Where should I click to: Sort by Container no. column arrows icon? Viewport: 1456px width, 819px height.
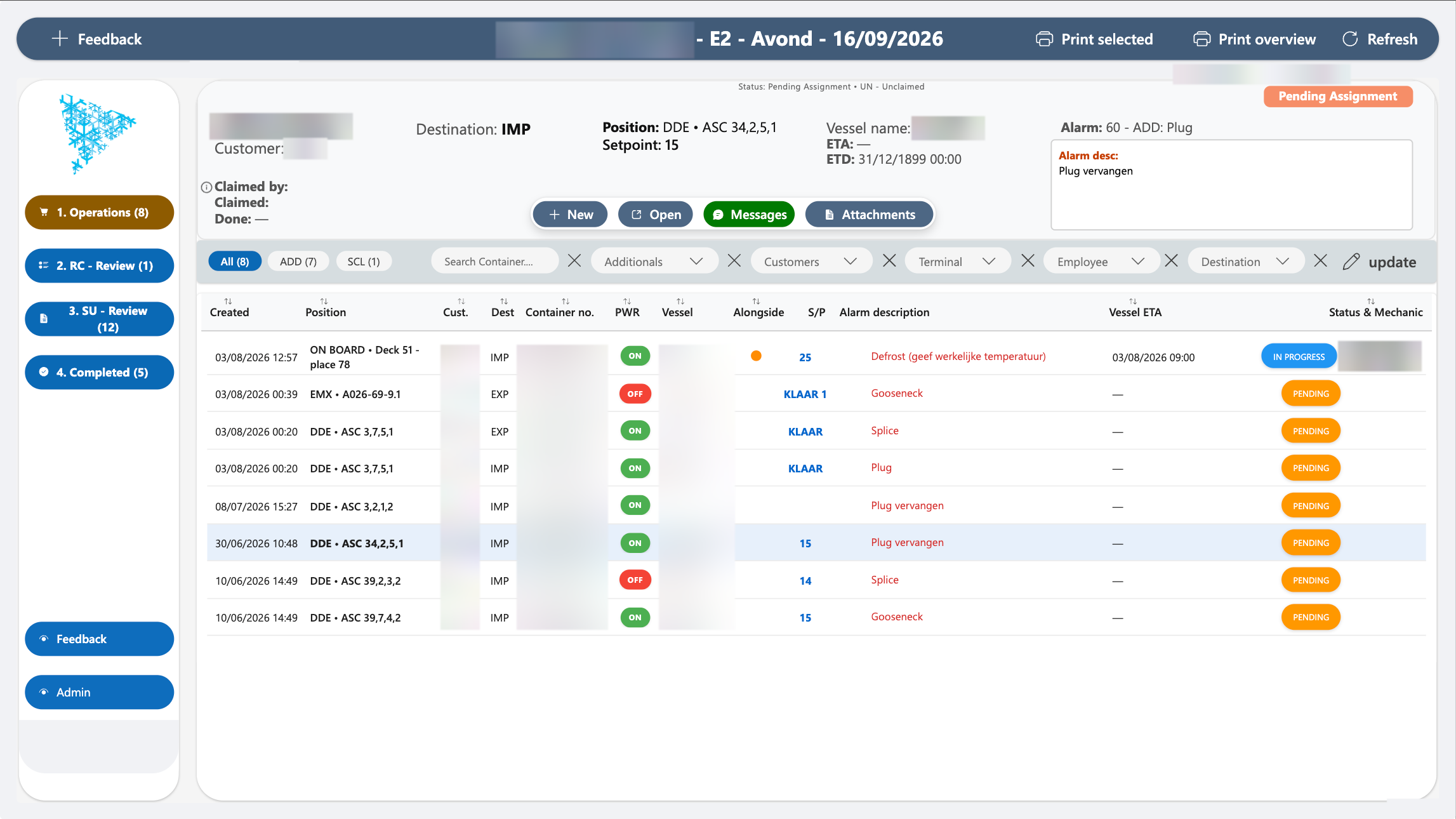(566, 301)
